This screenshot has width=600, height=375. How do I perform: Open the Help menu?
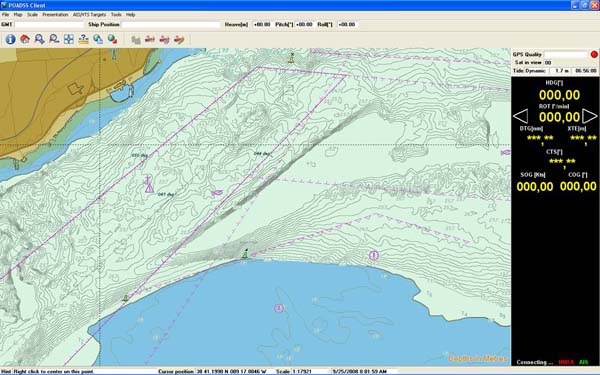[x=130, y=15]
